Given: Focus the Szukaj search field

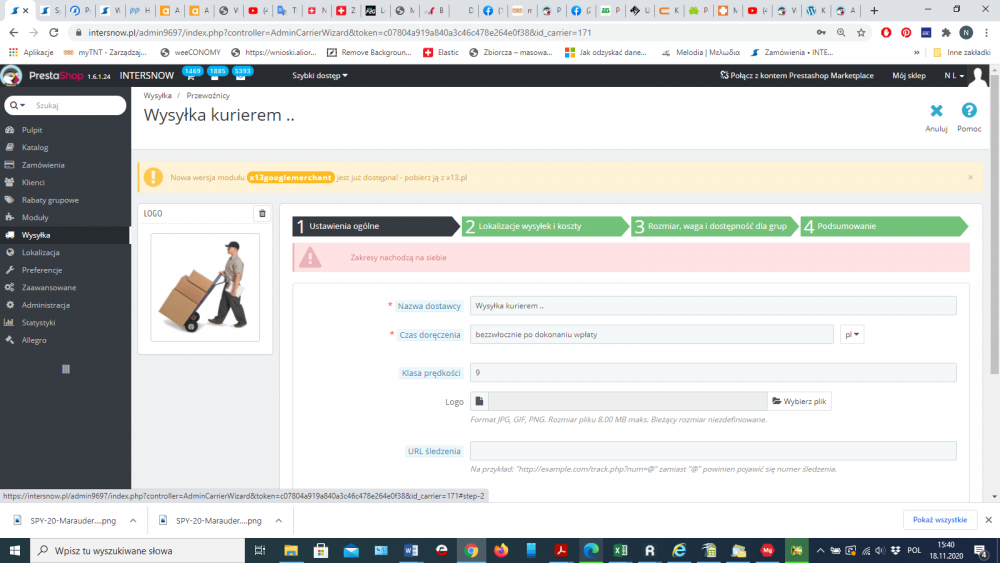Looking at the screenshot, I should [x=78, y=105].
